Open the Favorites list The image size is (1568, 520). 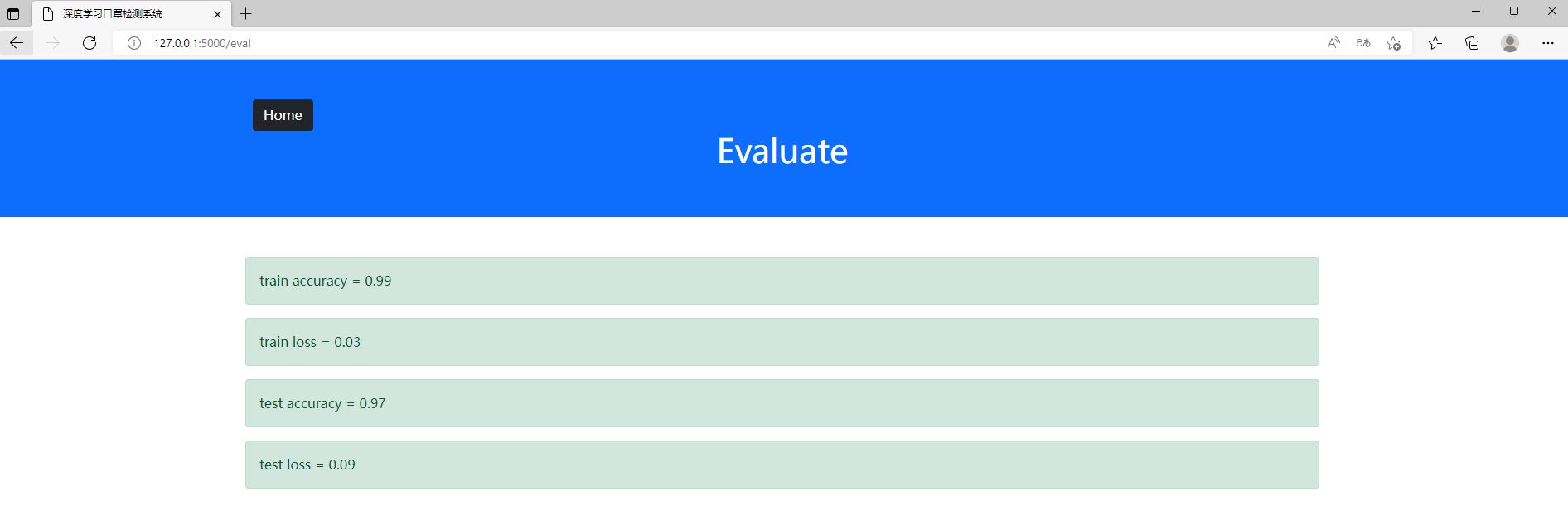point(1435,43)
